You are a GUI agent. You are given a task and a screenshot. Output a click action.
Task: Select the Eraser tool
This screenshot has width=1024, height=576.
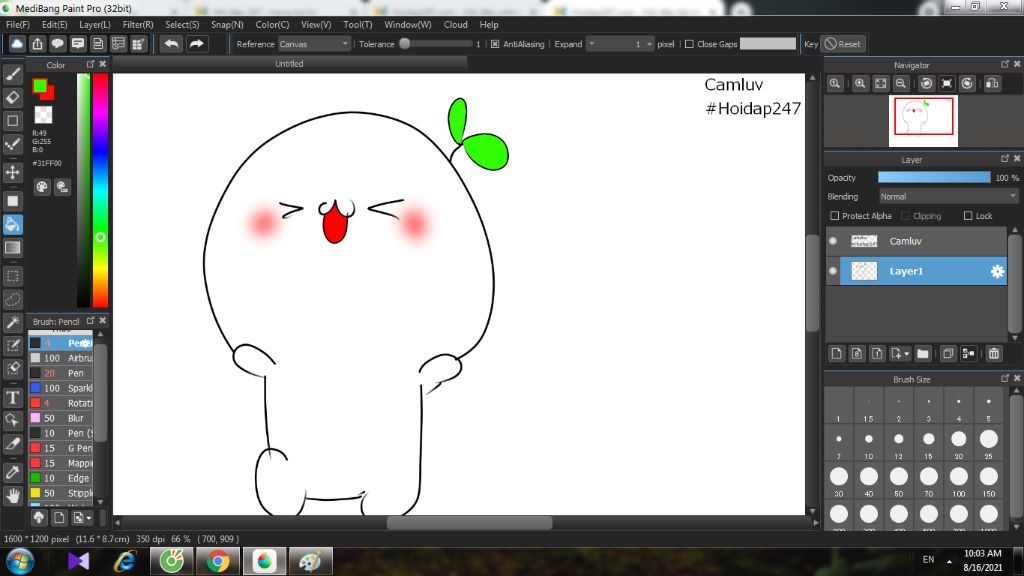(12, 98)
